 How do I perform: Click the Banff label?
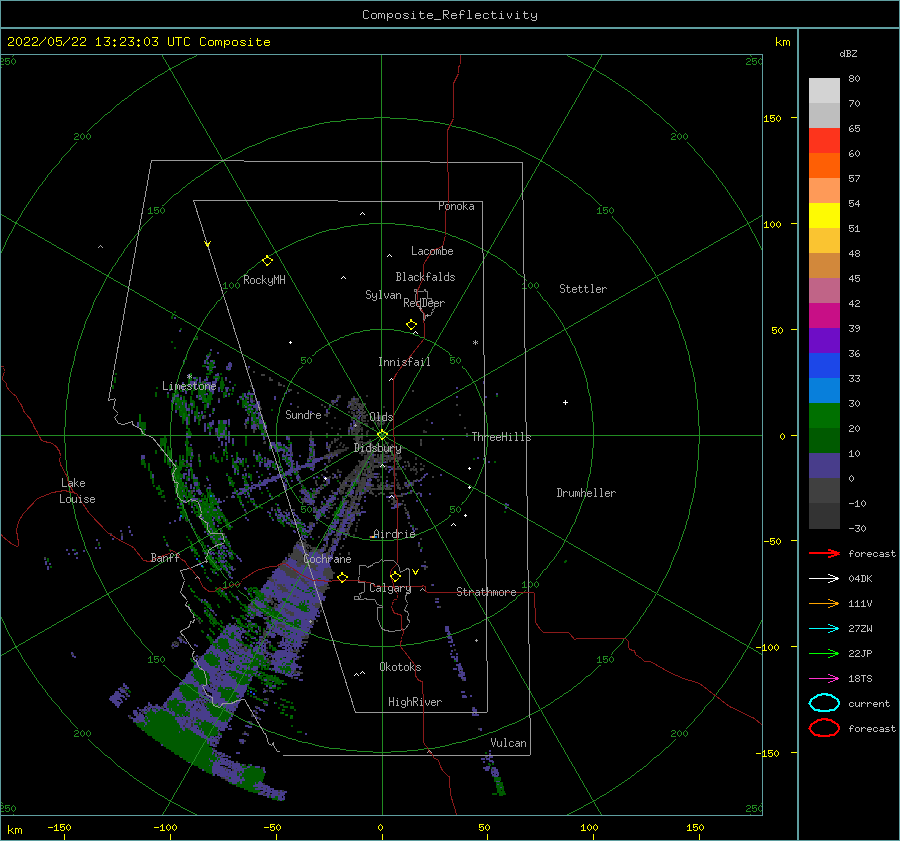(165, 557)
